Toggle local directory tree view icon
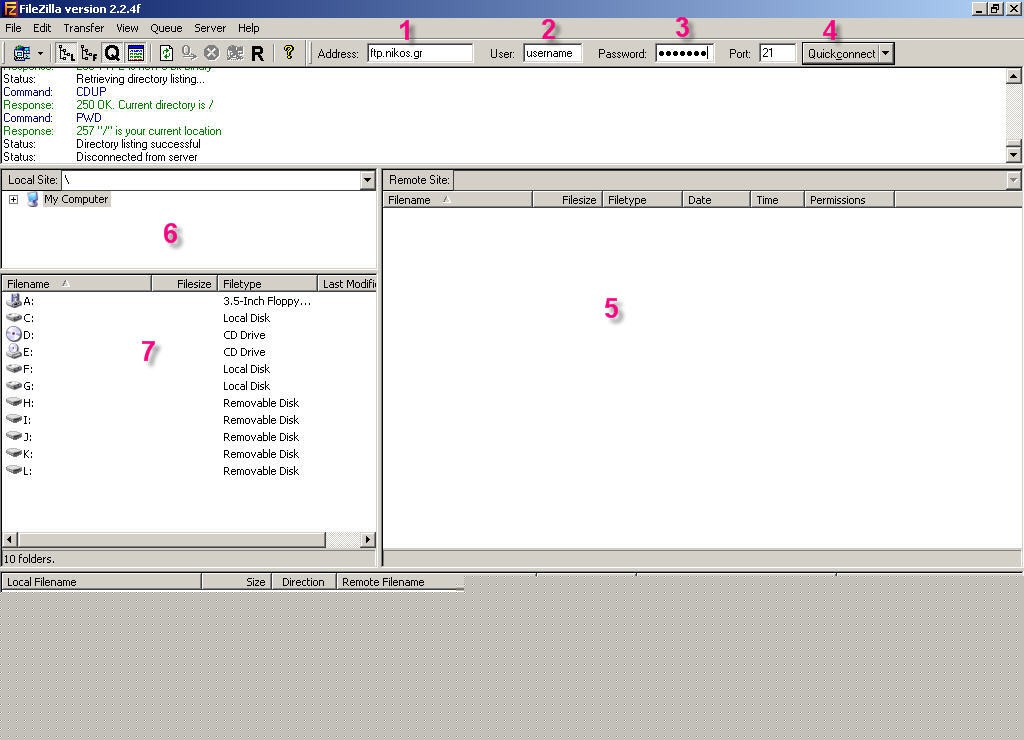The width and height of the screenshot is (1024, 740). (x=67, y=53)
